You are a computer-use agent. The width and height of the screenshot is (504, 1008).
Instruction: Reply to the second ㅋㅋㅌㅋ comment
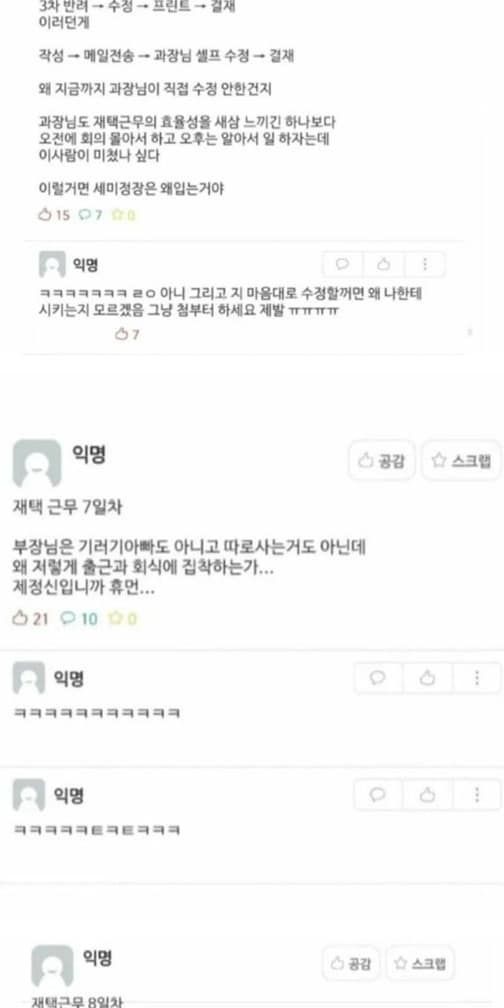point(379,795)
